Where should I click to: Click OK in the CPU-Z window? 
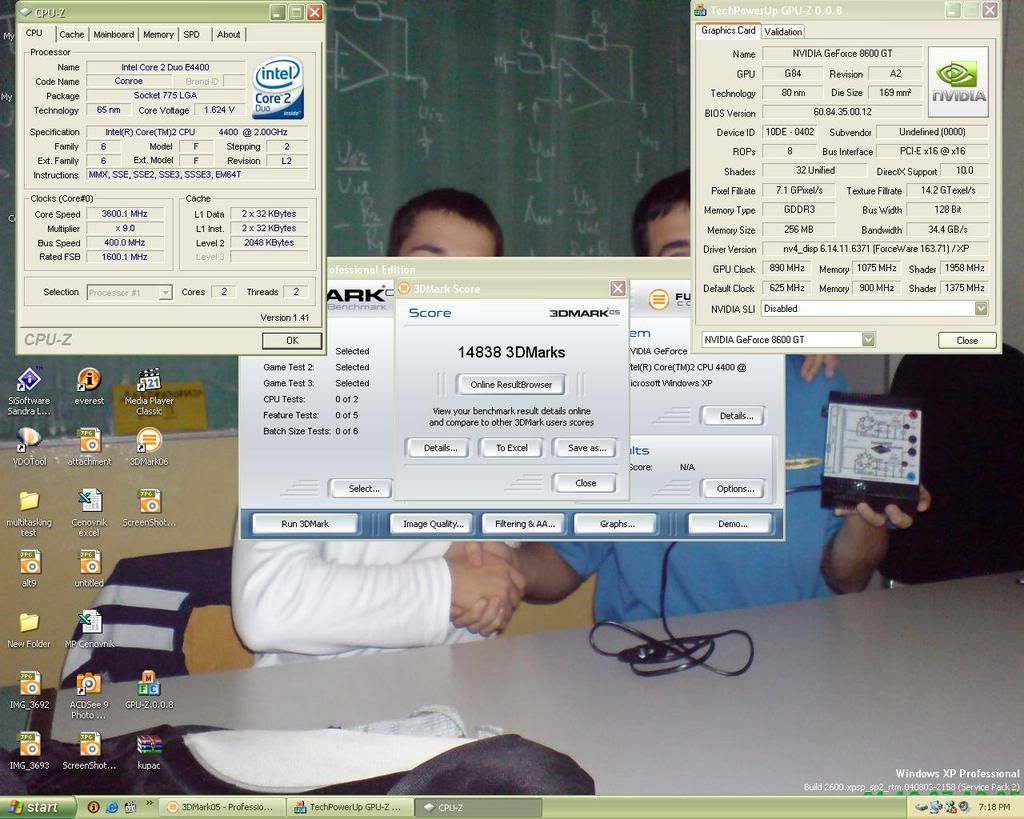(x=292, y=340)
